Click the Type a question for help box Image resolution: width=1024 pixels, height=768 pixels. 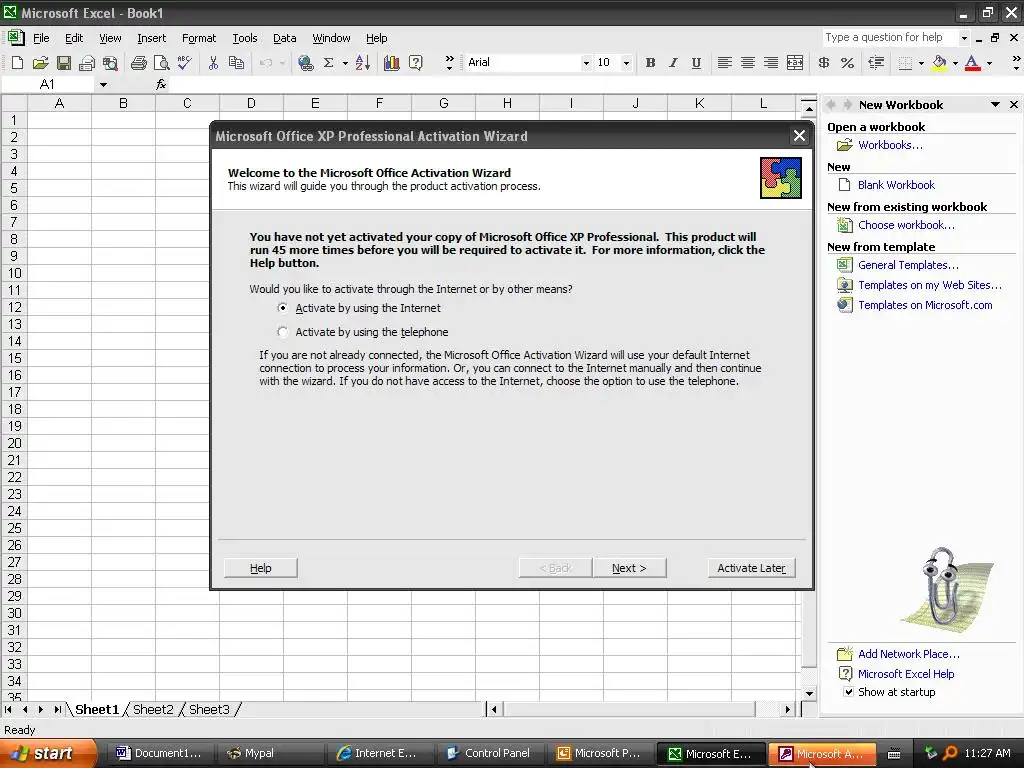click(x=889, y=38)
